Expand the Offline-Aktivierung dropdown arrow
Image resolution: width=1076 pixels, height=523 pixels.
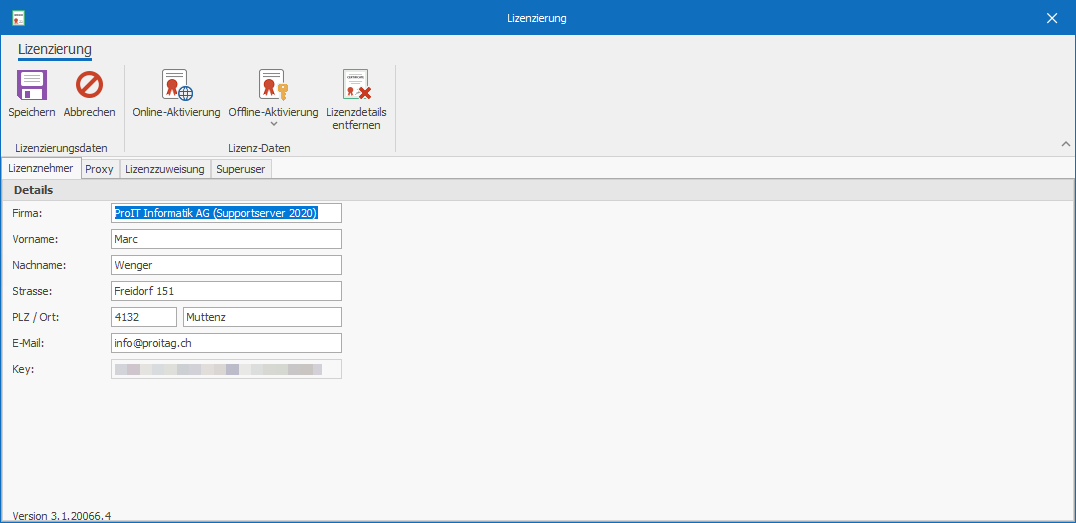point(273,125)
